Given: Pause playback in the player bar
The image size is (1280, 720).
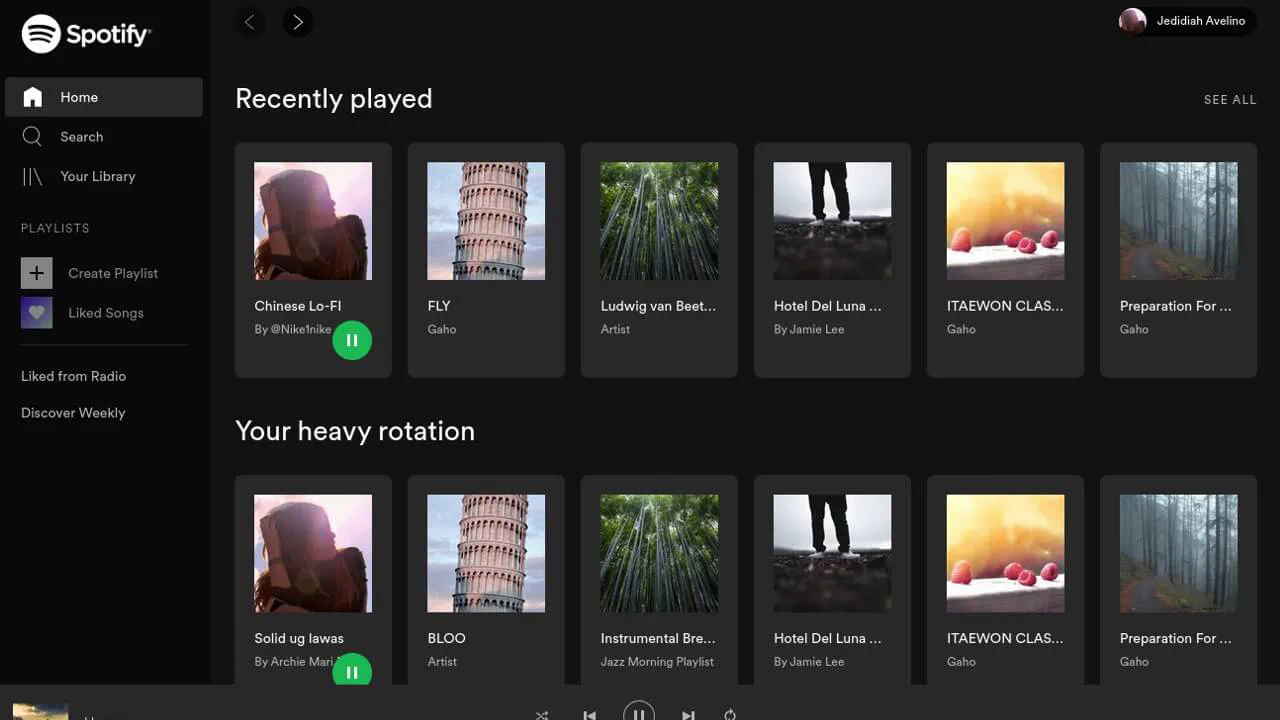Looking at the screenshot, I should 639,711.
